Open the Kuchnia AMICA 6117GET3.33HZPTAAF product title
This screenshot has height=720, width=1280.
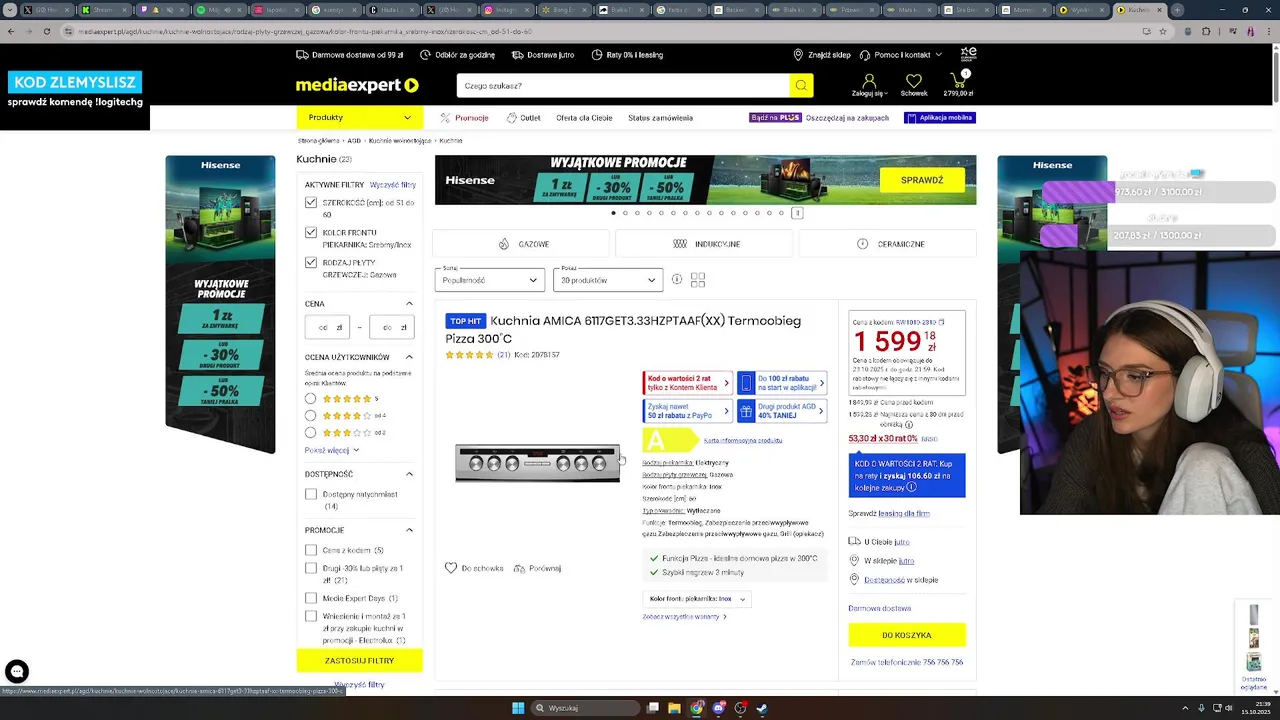623,329
